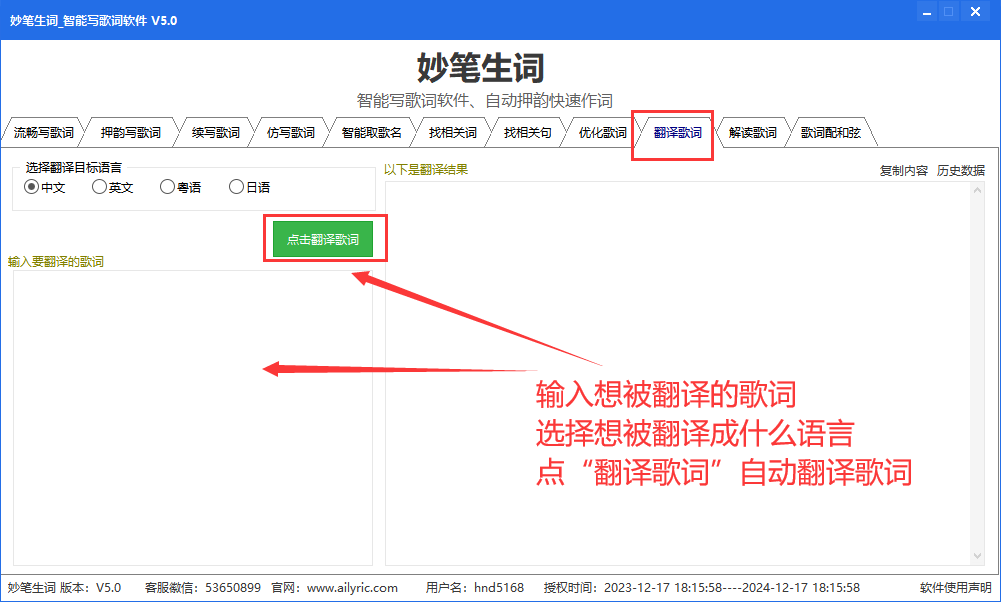Viewport: 1001px width, 602px height.
Task: Go to the 歌词配和弦 tab
Action: [x=831, y=133]
